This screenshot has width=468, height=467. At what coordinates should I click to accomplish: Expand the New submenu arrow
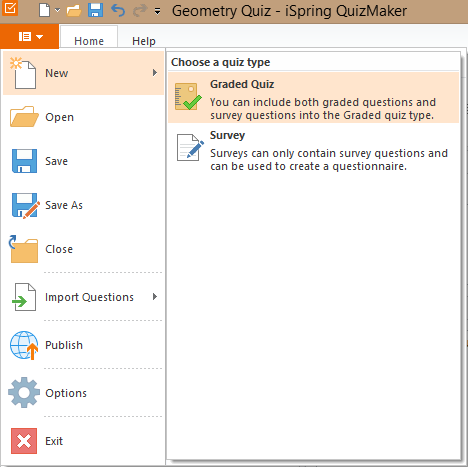click(155, 73)
